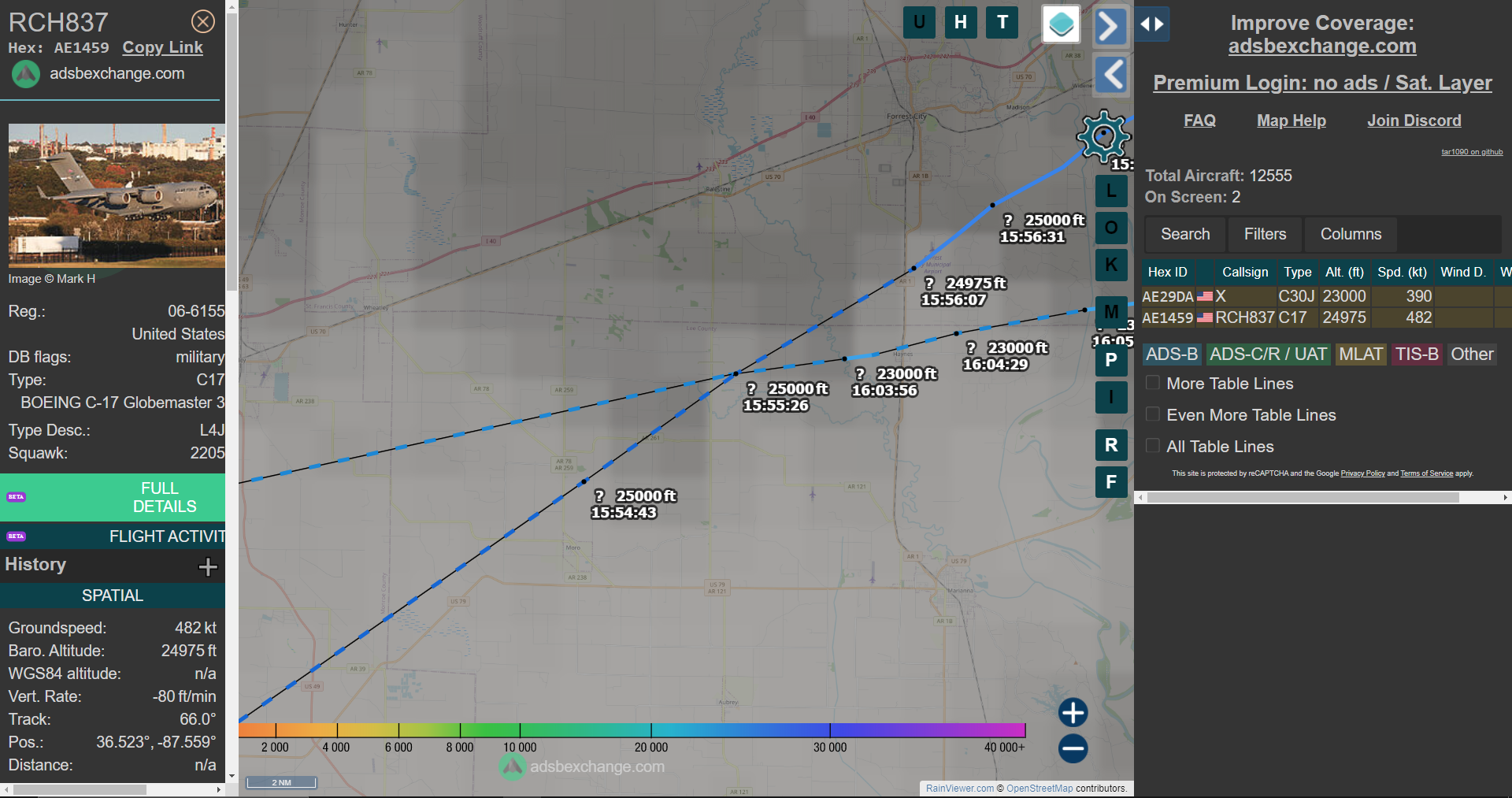Toggle the F map button

(1111, 482)
